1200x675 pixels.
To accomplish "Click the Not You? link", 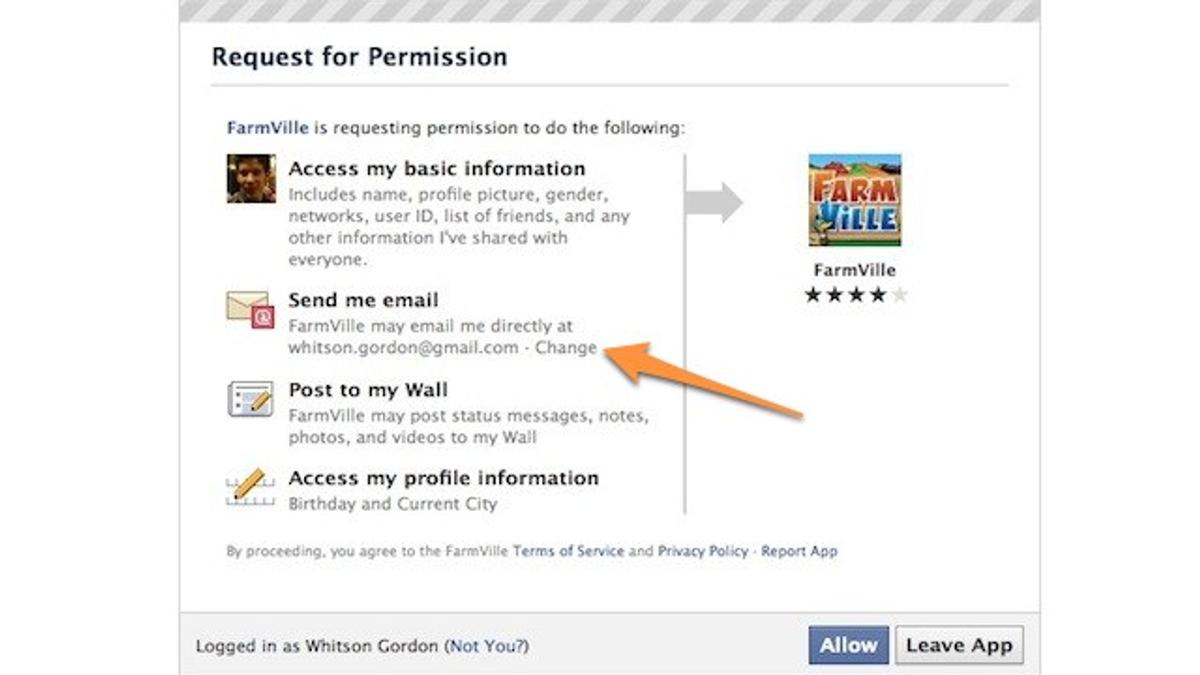I will 489,646.
